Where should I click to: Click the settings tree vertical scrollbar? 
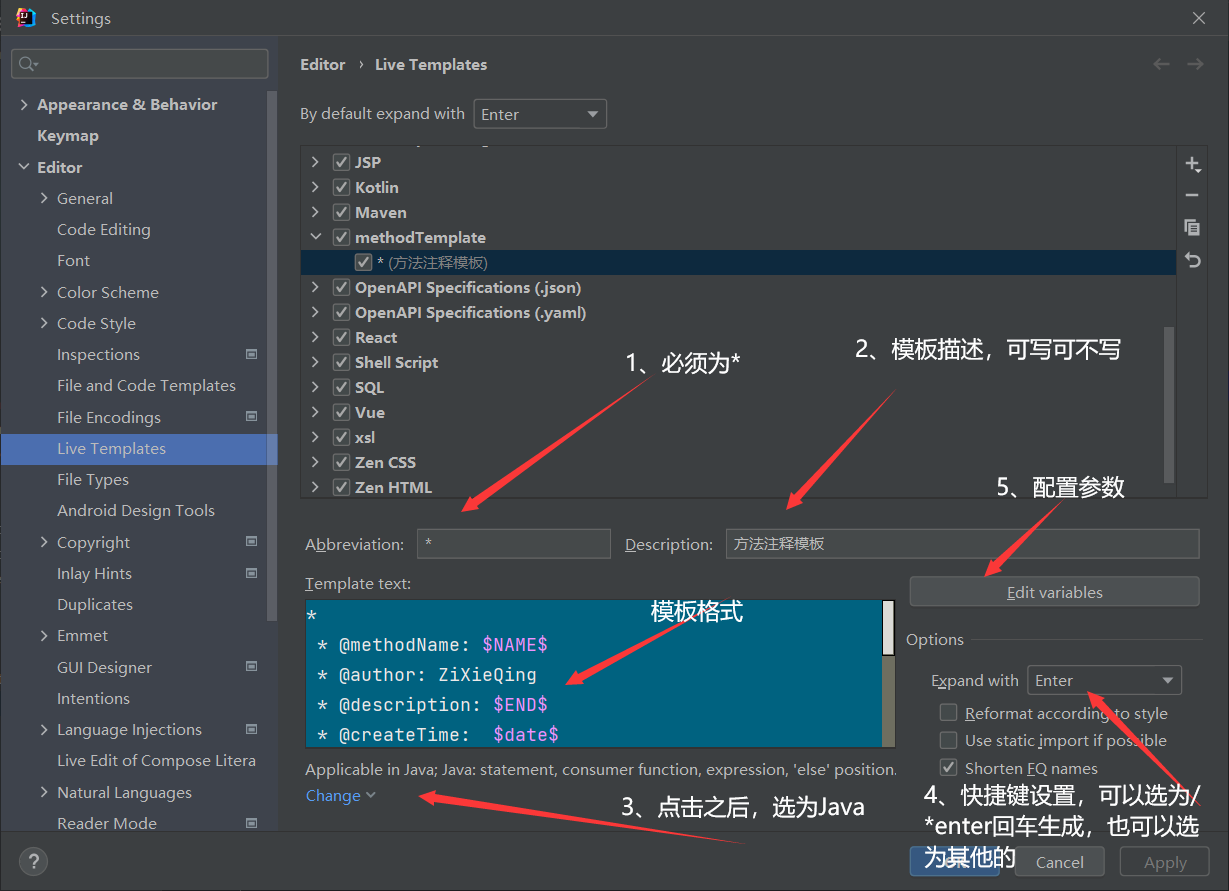(x=272, y=356)
